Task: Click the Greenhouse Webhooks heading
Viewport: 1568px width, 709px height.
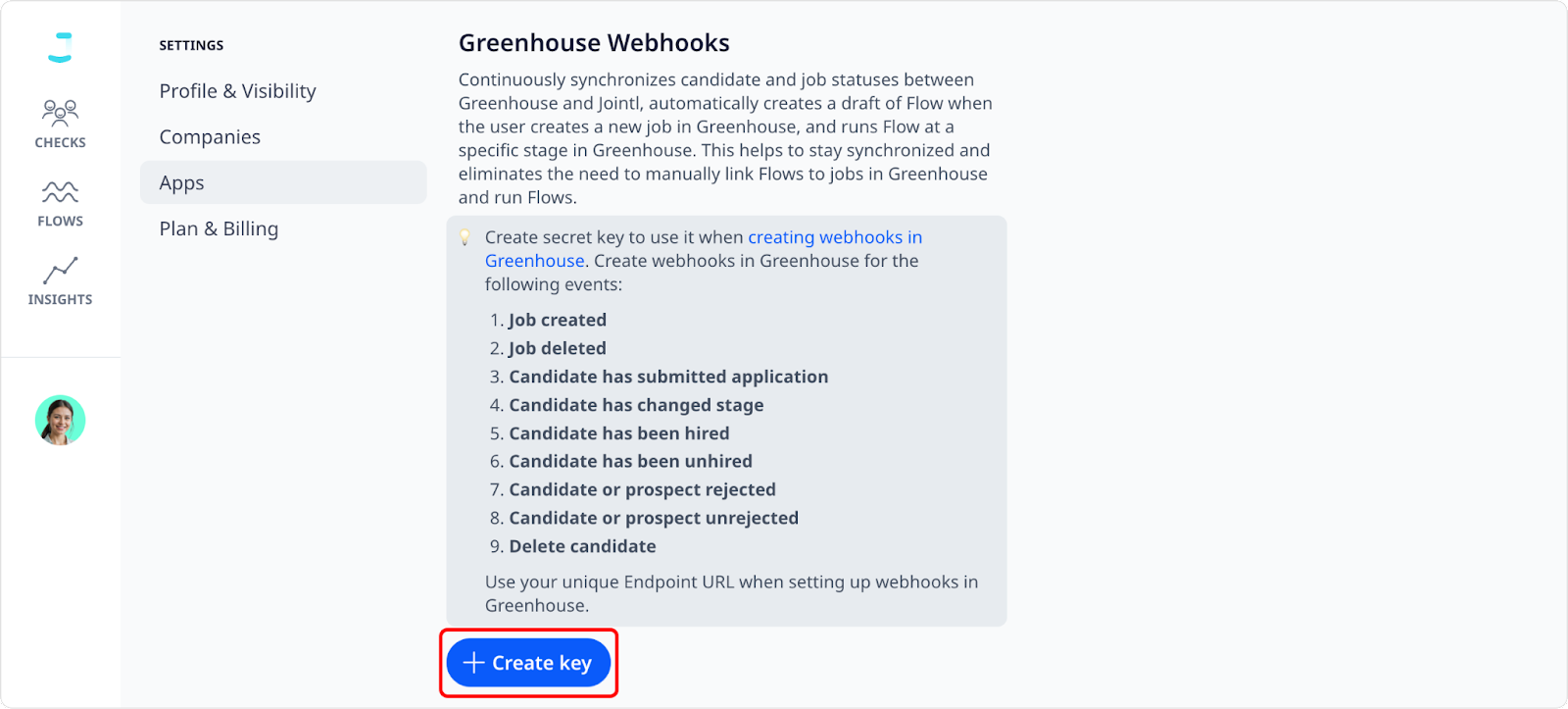Action: pyautogui.click(x=594, y=43)
